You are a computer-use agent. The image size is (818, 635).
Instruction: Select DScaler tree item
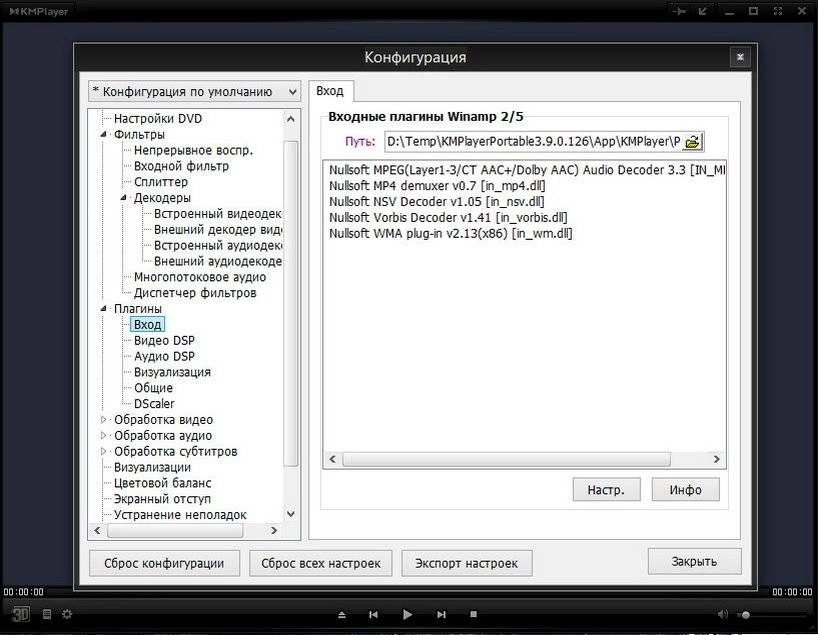click(x=154, y=403)
